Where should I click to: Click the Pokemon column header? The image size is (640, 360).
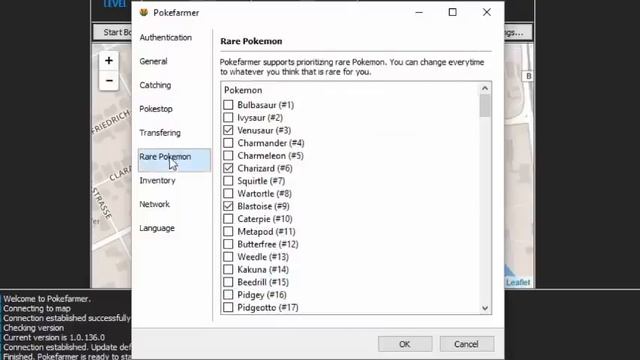[x=243, y=90]
